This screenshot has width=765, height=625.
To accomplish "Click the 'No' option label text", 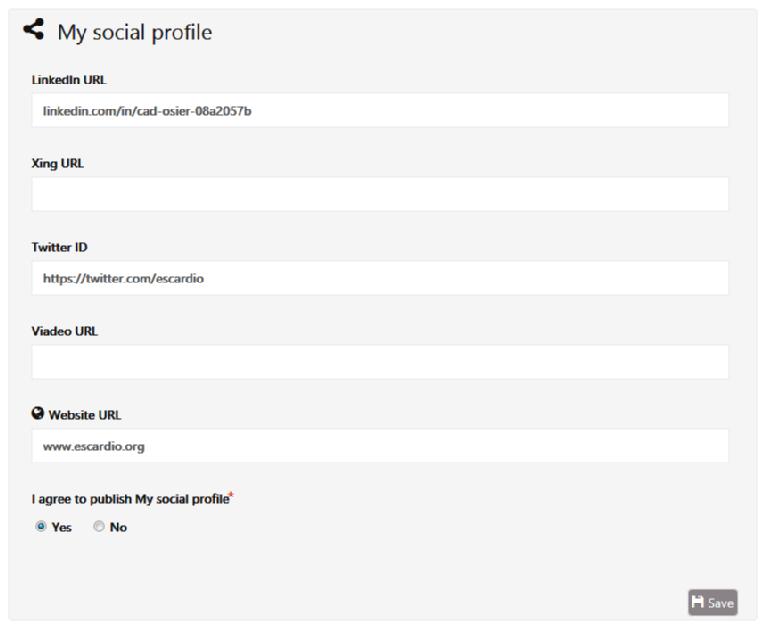I will [x=119, y=528].
